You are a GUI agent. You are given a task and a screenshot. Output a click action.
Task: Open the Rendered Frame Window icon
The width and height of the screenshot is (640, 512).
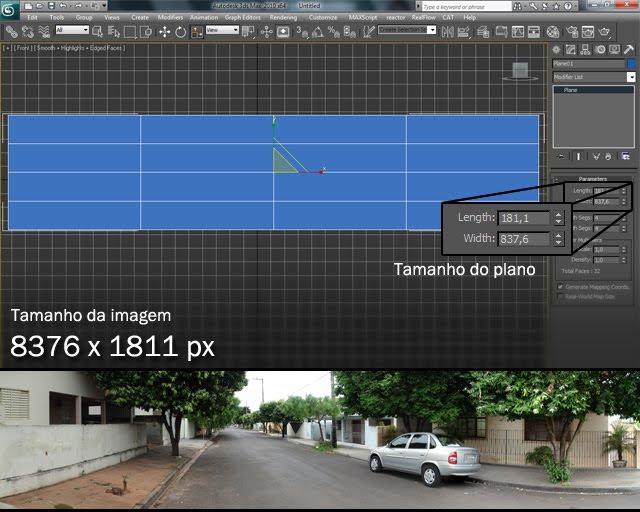click(588, 31)
